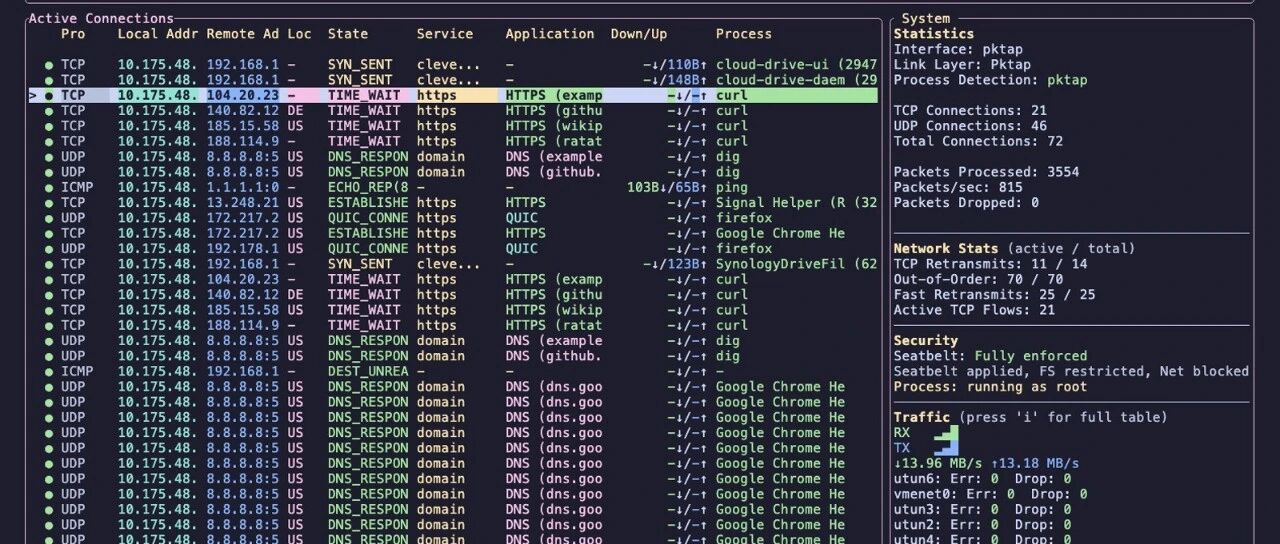
Task: Select the 'cloud-drive-daem (29' process
Action: (x=797, y=80)
